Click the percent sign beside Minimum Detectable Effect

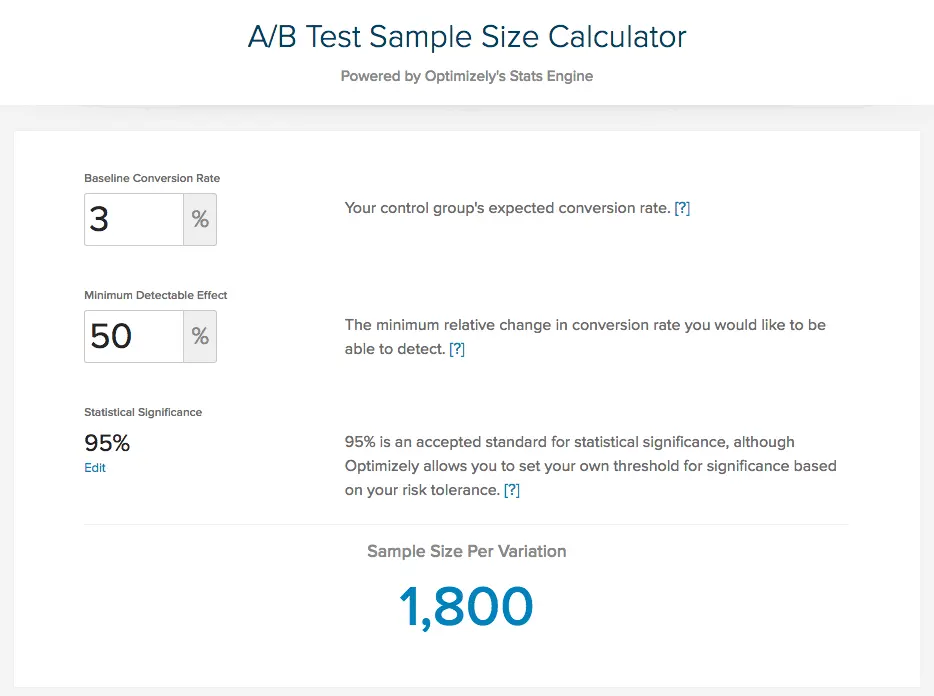point(200,336)
